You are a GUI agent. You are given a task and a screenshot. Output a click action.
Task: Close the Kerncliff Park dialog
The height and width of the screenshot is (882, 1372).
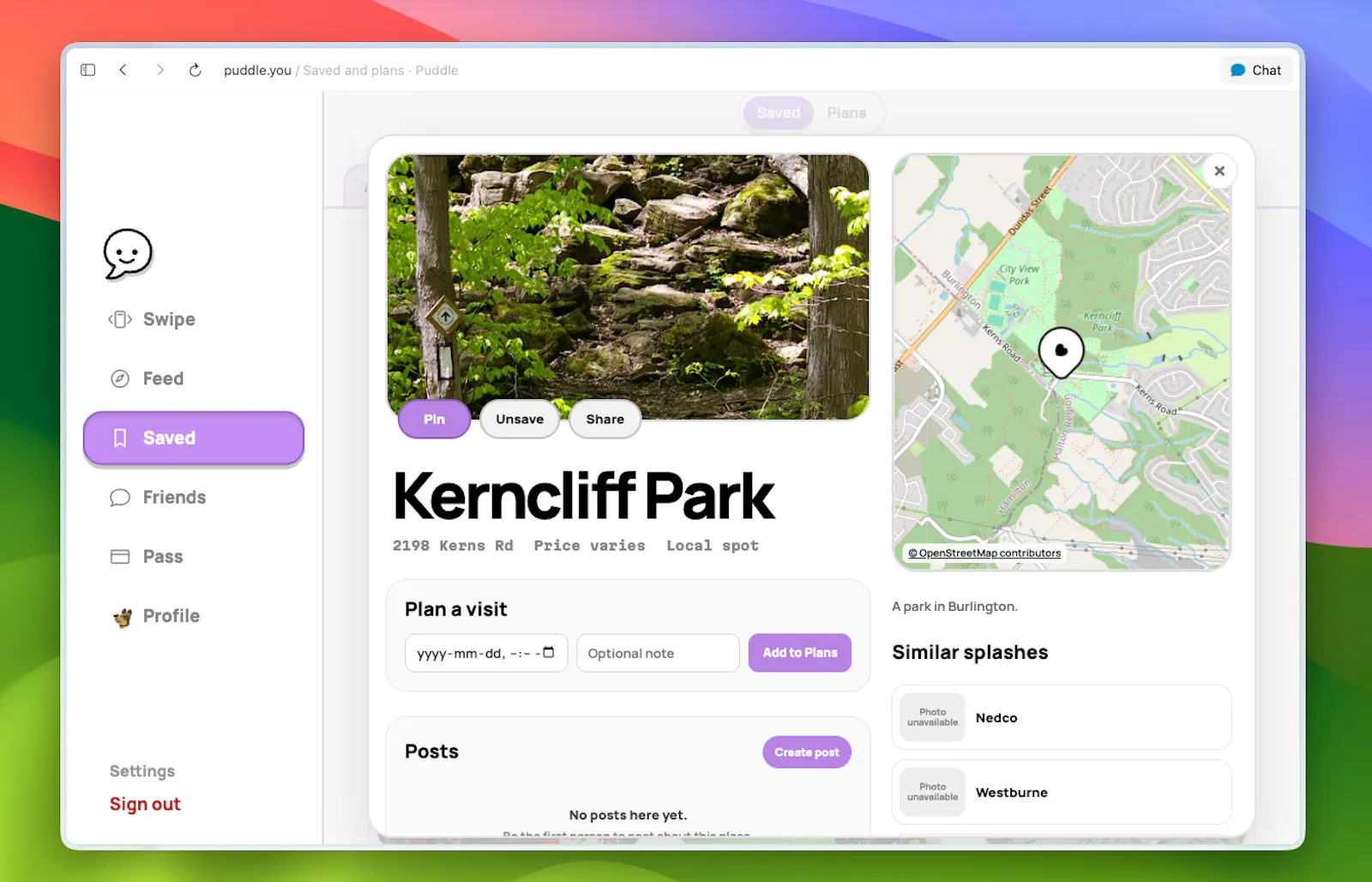(x=1219, y=171)
